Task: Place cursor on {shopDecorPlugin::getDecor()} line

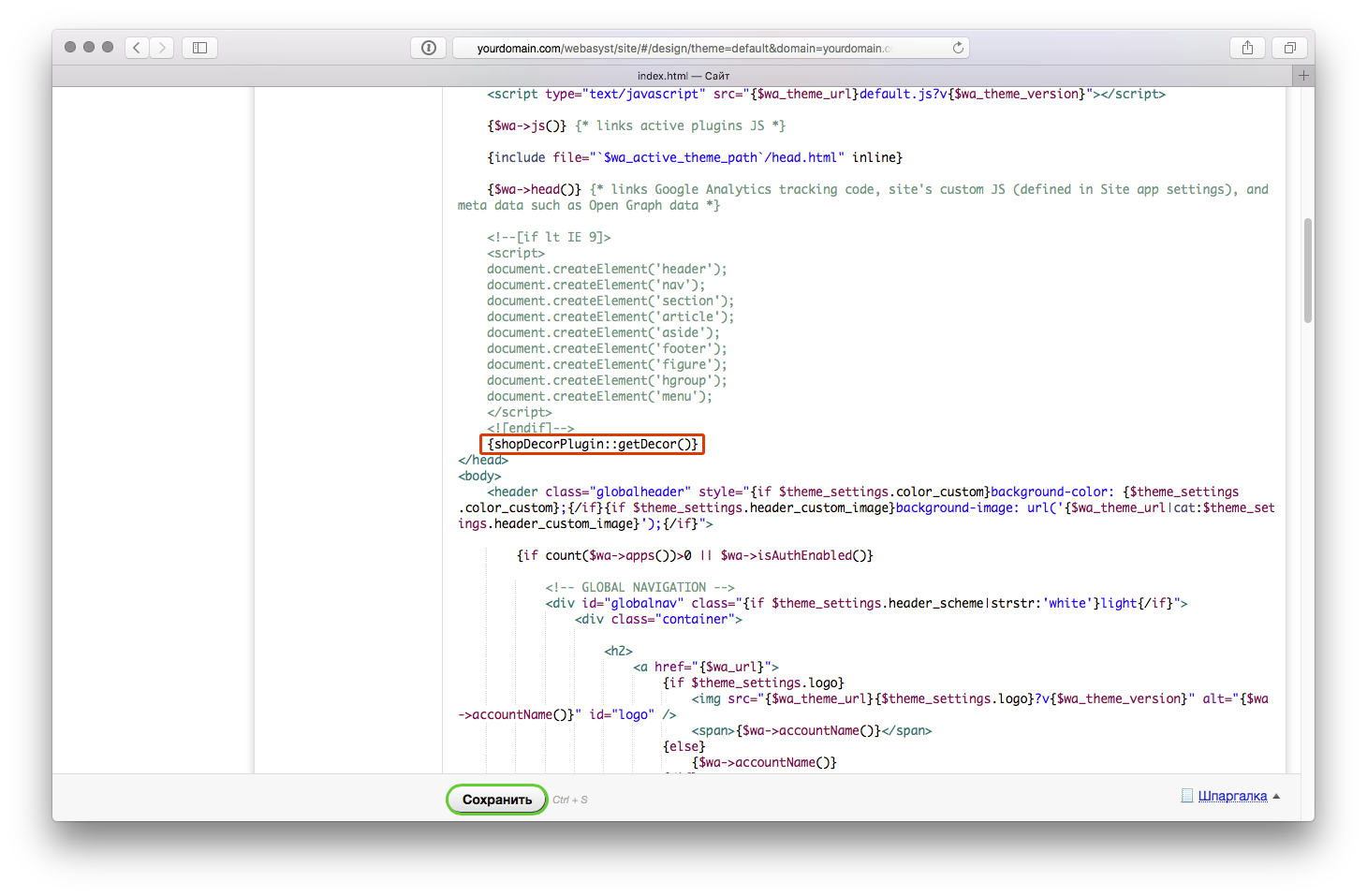Action: (592, 444)
